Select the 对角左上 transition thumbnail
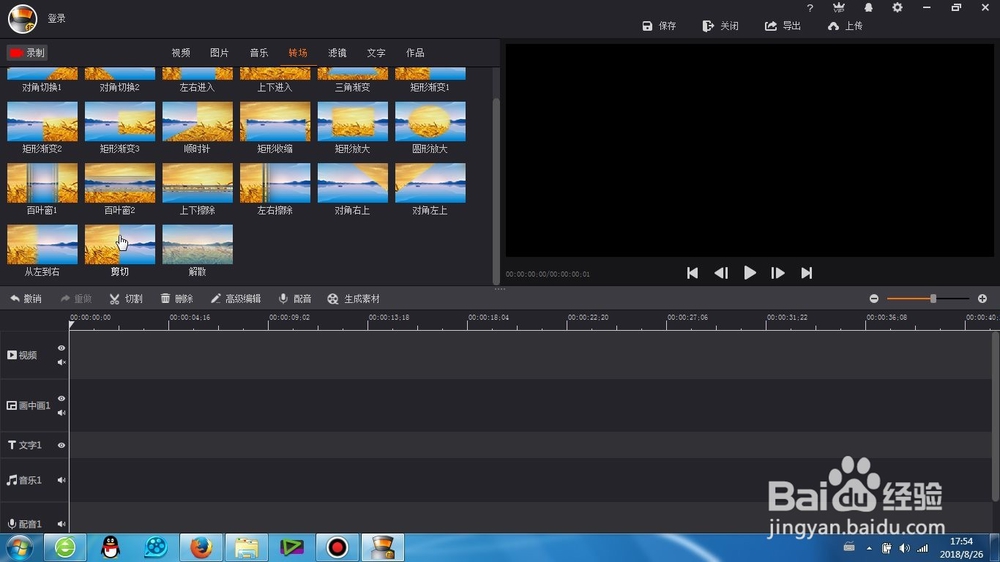Screen dimensions: 1000x562 [430, 182]
